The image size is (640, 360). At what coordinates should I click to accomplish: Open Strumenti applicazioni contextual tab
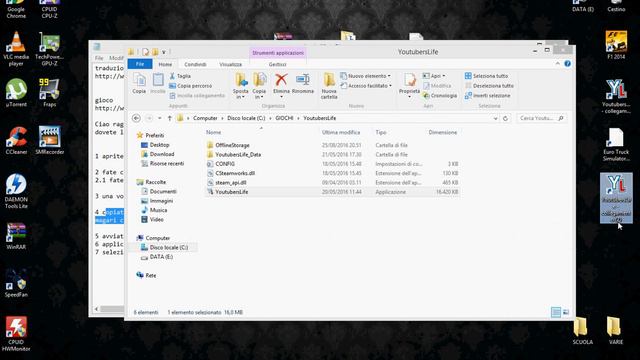[x=278, y=53]
